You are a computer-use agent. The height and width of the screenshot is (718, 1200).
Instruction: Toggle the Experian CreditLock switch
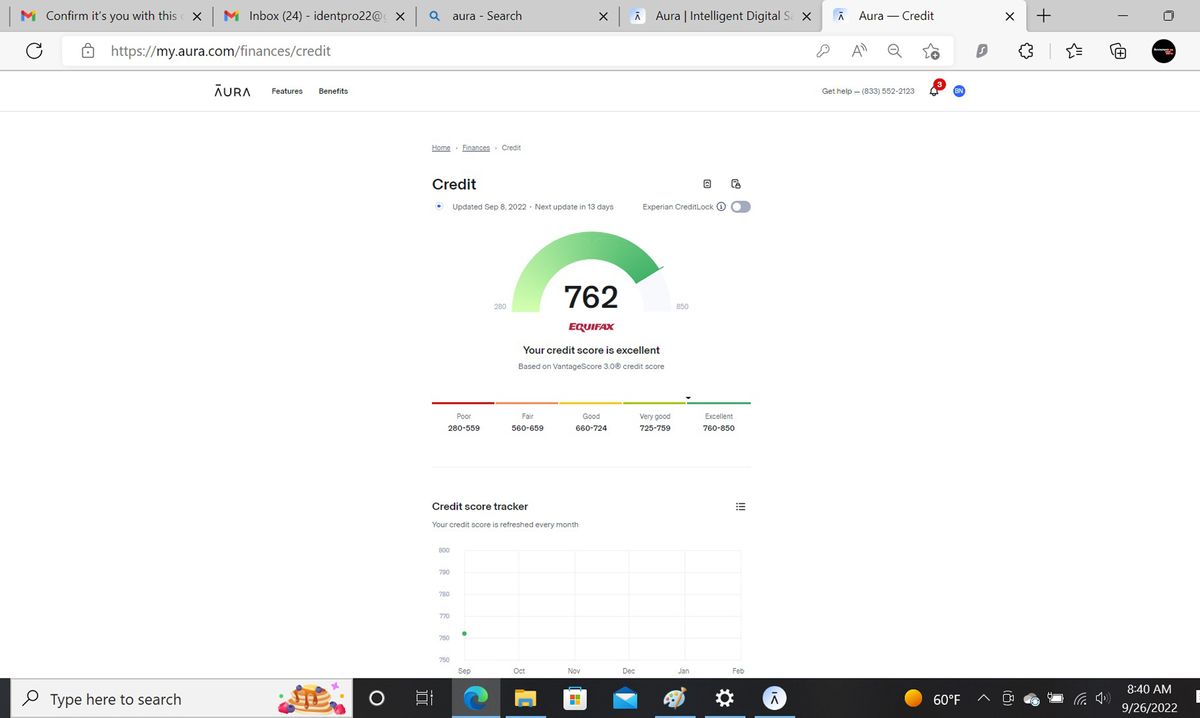tap(740, 207)
